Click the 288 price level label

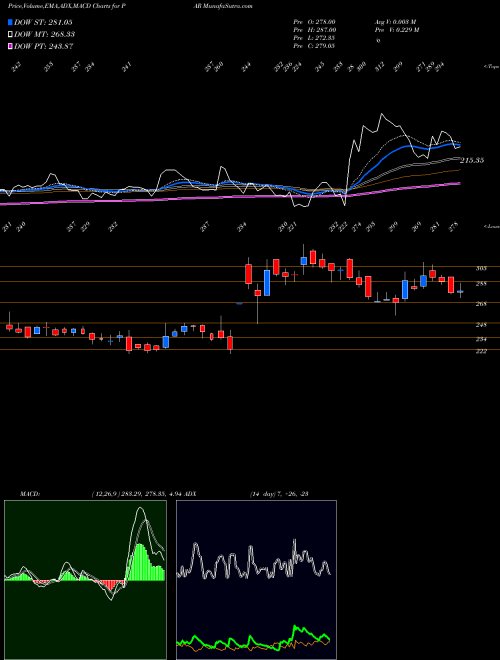click(481, 284)
